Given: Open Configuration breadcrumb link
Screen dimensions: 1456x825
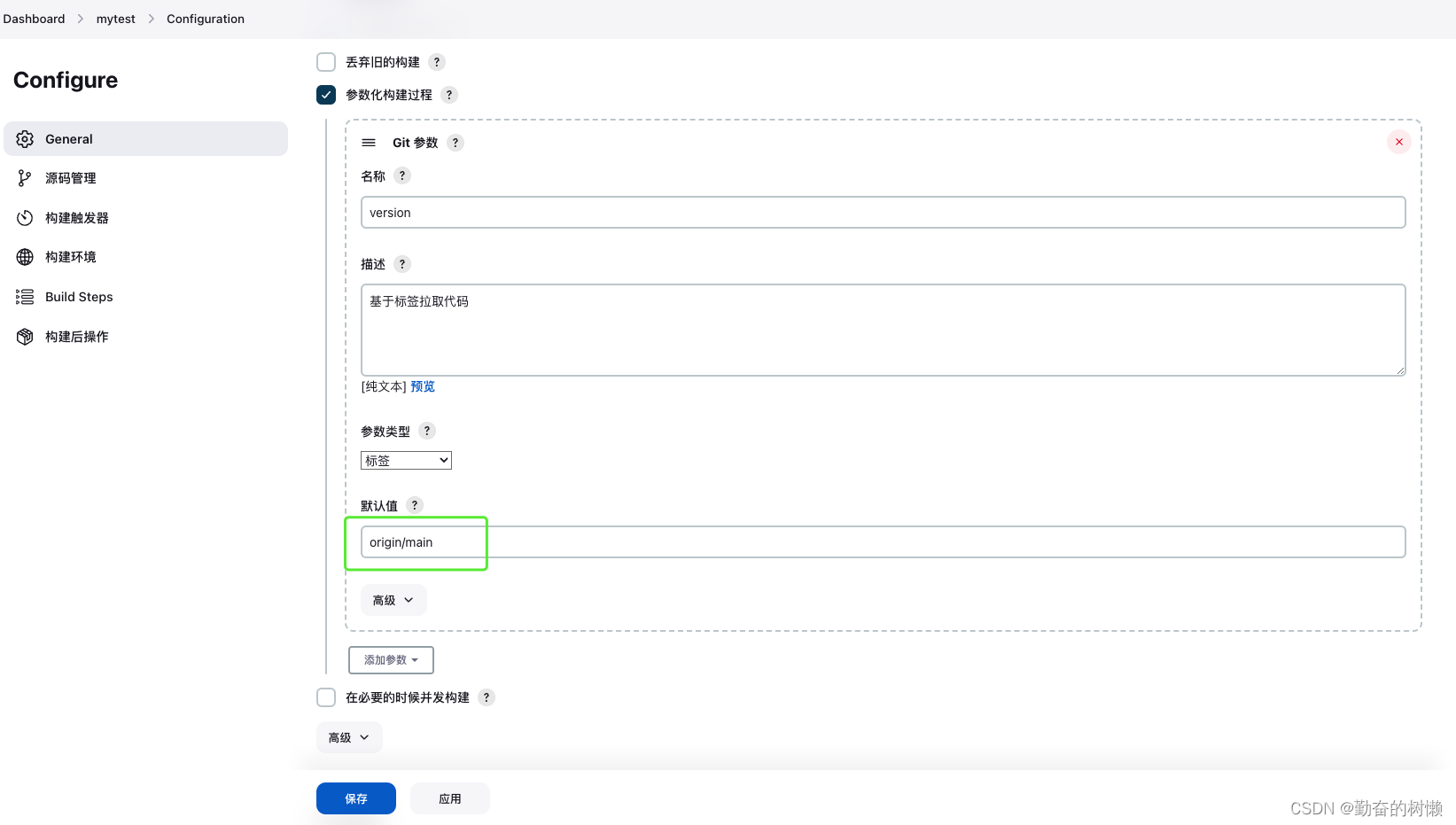Looking at the screenshot, I should click(x=206, y=19).
